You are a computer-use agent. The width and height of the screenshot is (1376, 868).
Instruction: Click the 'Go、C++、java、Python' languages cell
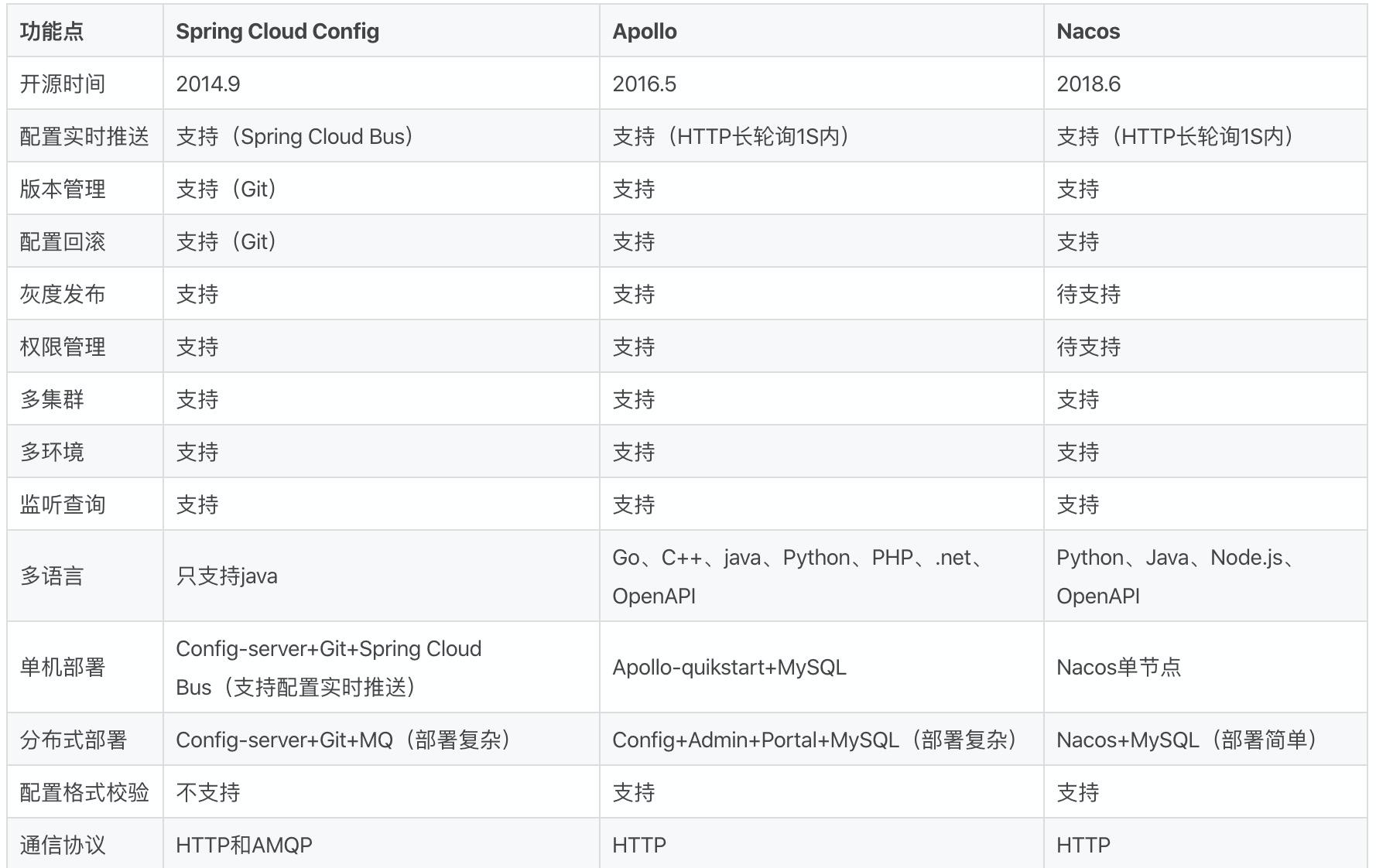click(x=822, y=576)
